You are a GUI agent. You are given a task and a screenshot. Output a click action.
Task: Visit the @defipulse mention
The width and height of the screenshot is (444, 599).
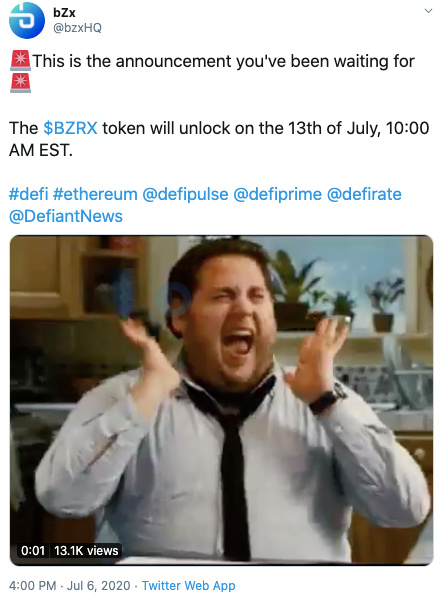[x=185, y=194]
